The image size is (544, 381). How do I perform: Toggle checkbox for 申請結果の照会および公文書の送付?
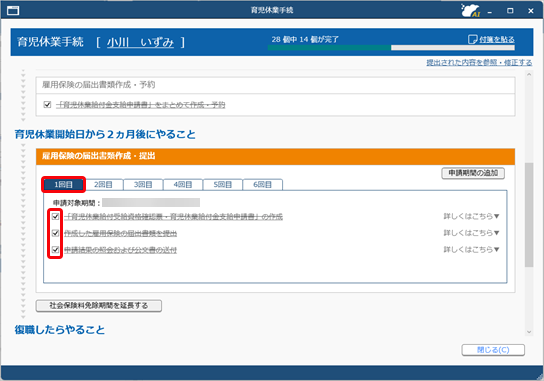pyautogui.click(x=56, y=249)
